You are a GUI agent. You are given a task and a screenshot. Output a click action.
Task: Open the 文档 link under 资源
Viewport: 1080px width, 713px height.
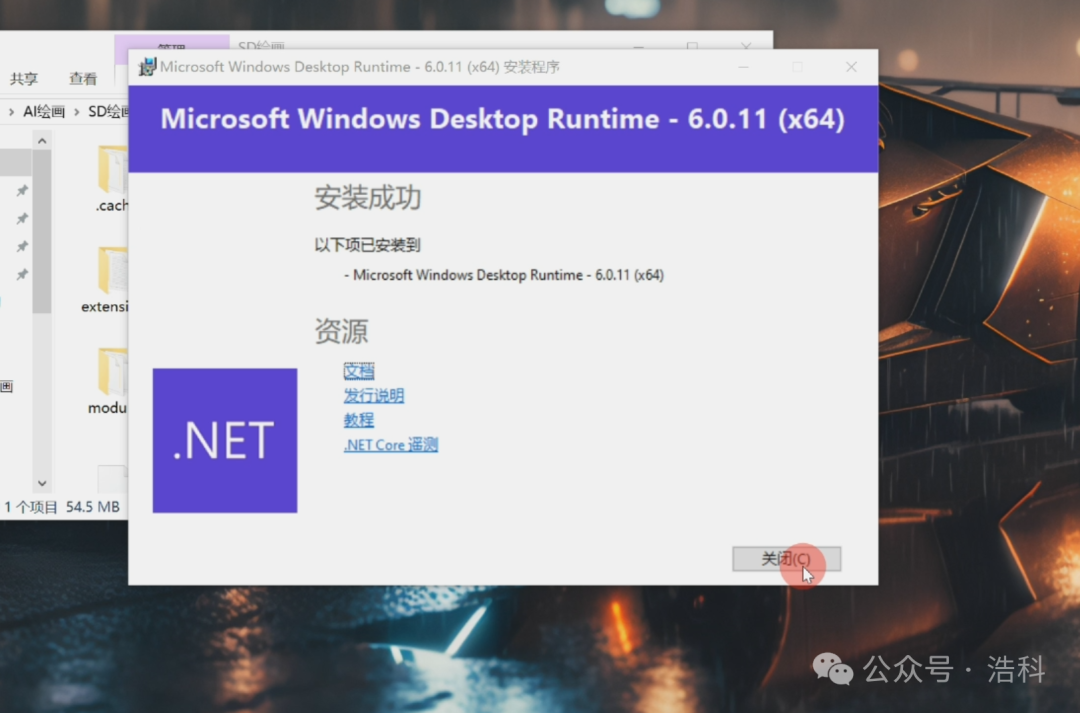(359, 371)
